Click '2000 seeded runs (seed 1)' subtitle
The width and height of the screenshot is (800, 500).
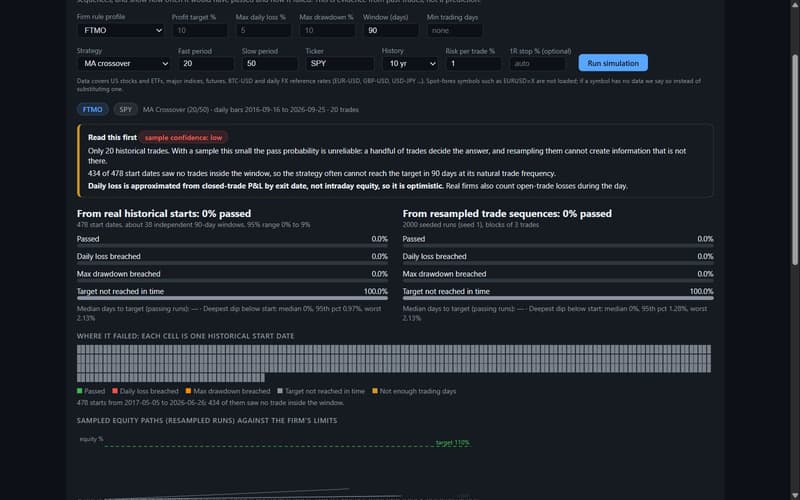point(470,225)
